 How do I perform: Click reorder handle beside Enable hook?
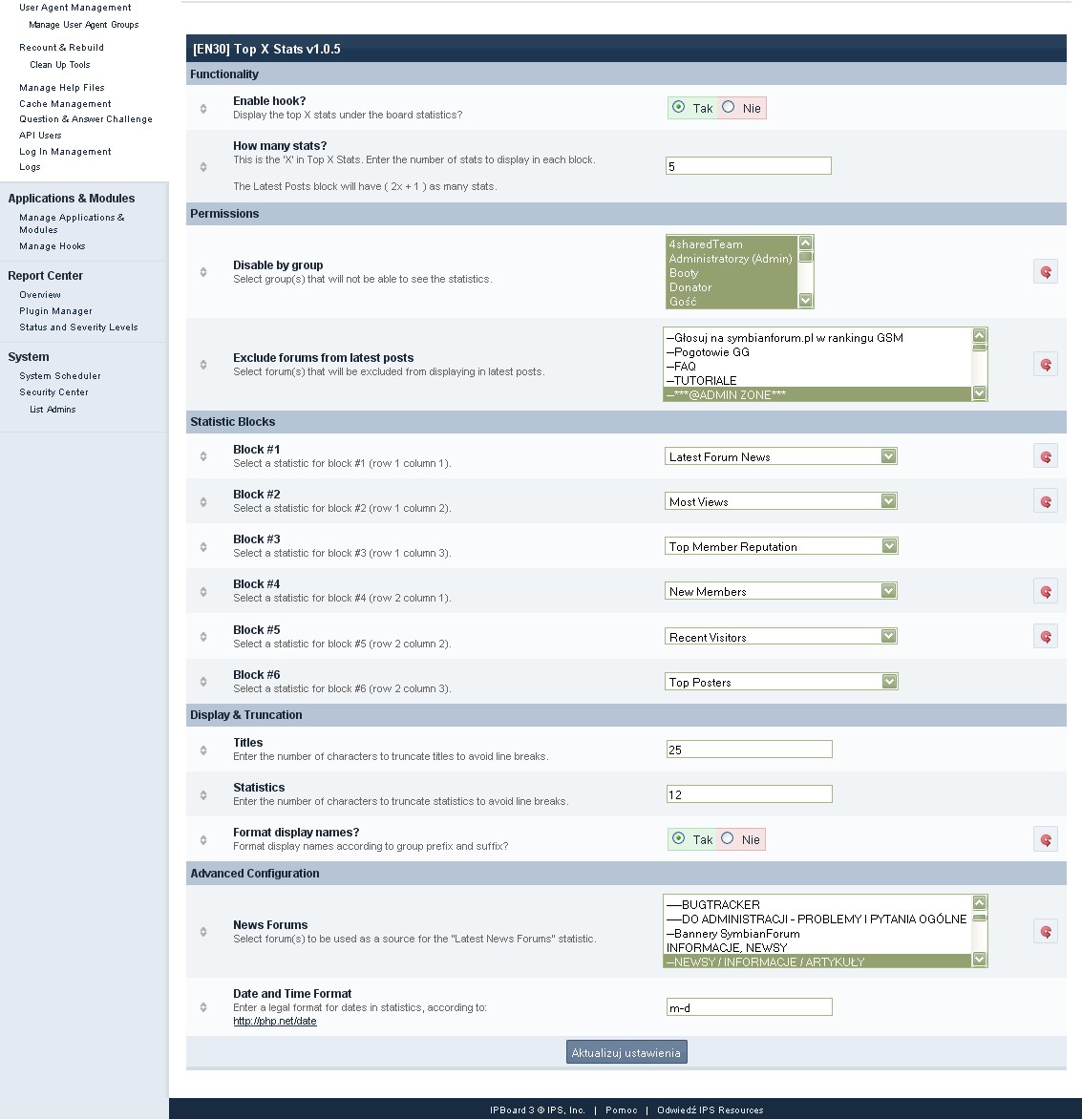[203, 109]
